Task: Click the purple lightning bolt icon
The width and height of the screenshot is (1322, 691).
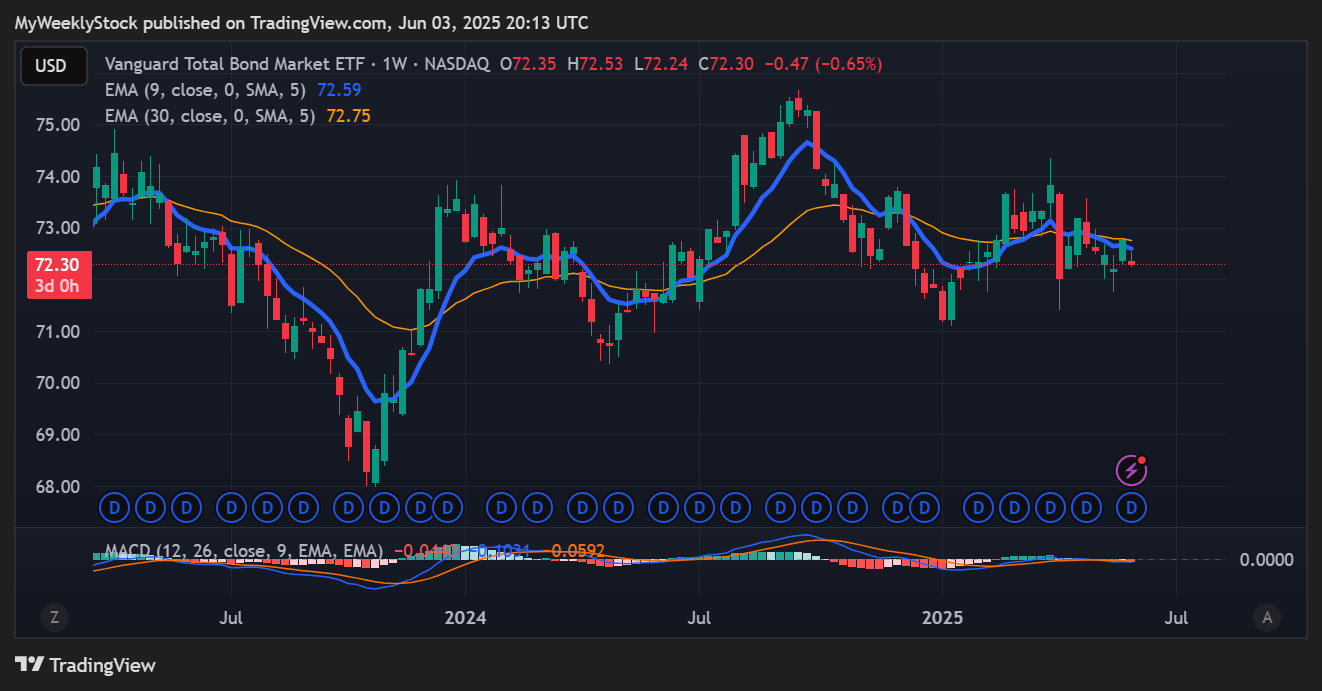Action: [x=1130, y=469]
